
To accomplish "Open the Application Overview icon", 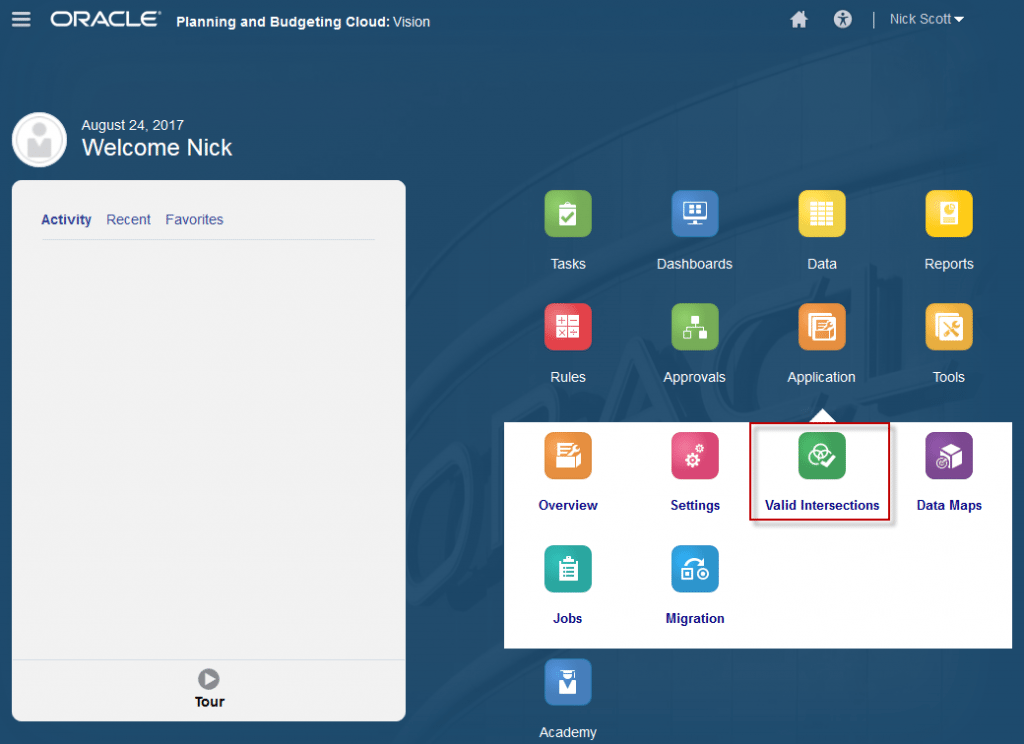I will [568, 455].
